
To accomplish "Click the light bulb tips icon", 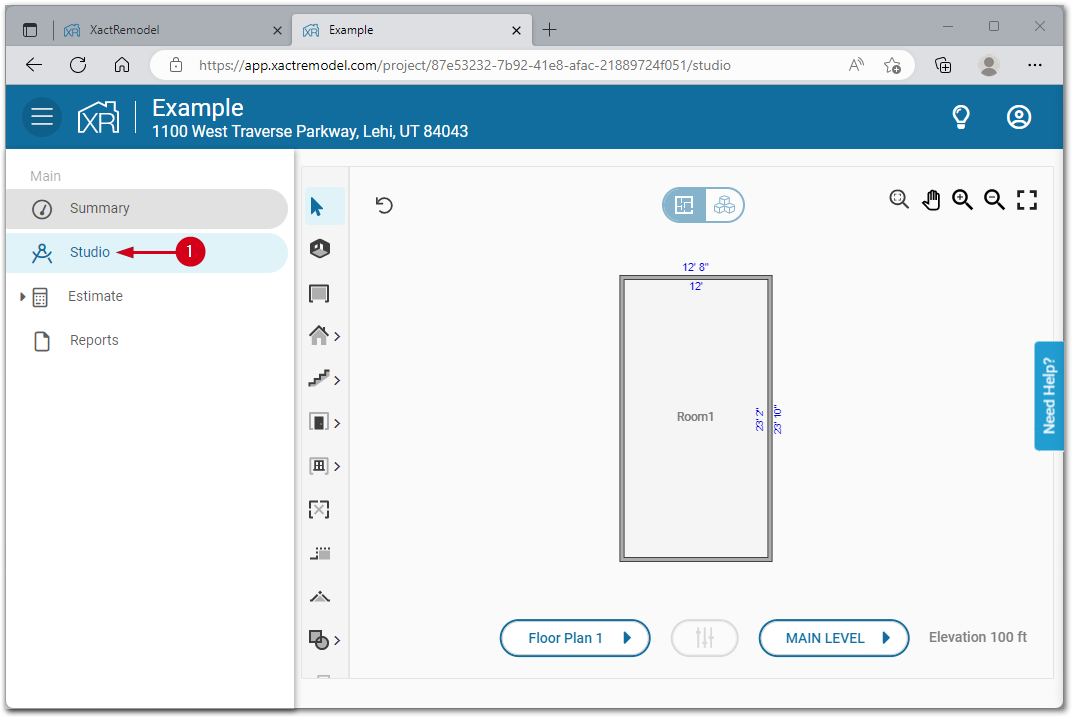I will [x=960, y=117].
